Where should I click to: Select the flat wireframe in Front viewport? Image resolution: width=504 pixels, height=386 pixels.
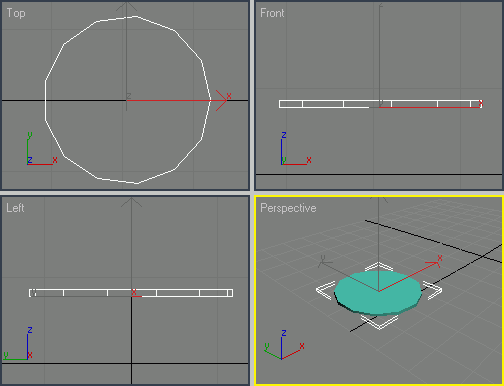point(381,104)
